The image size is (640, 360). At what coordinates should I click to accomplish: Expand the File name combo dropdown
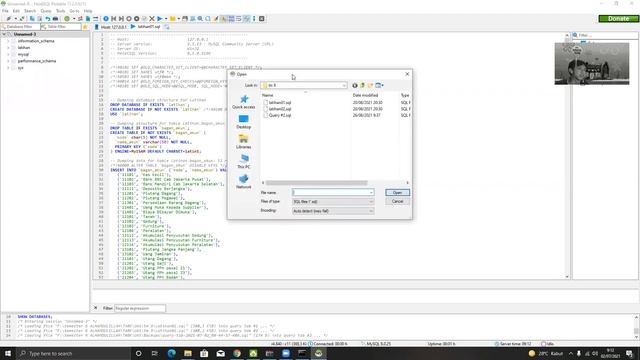click(x=371, y=192)
